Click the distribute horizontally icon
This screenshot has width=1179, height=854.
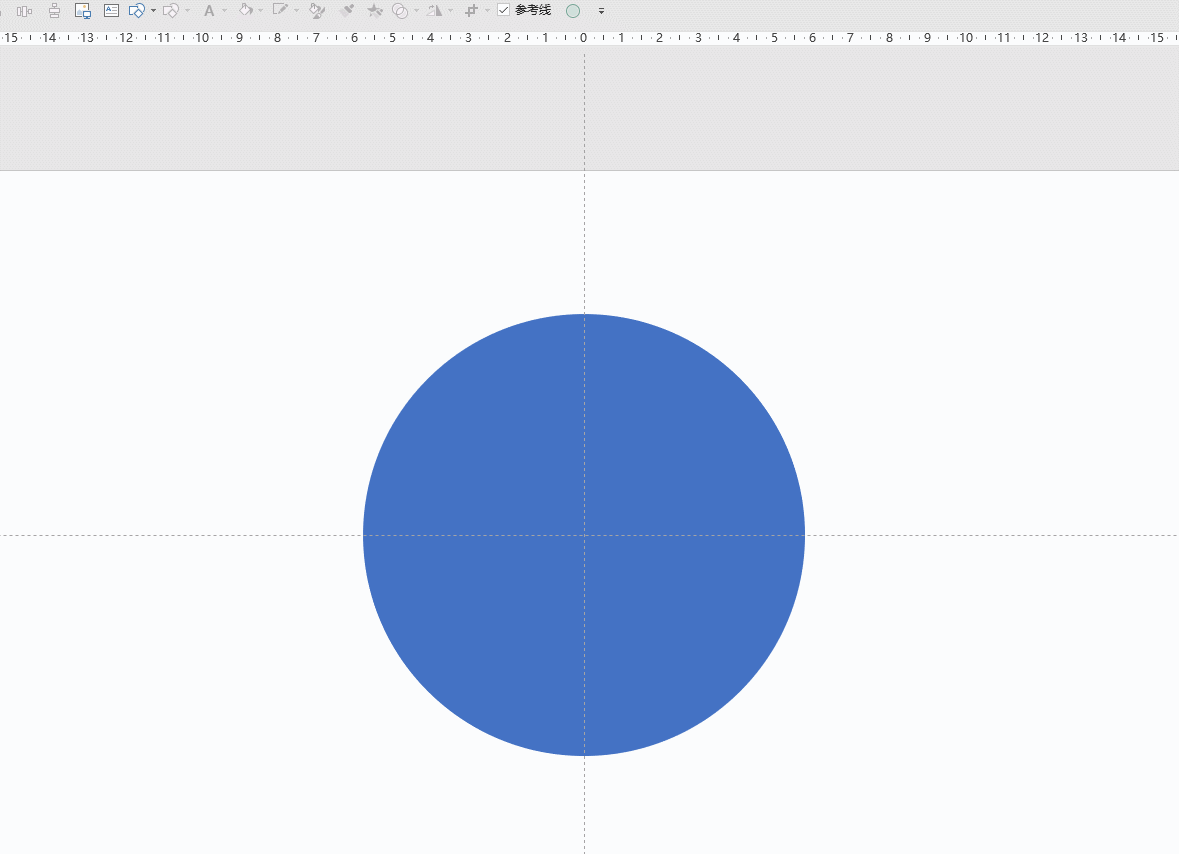tap(24, 11)
